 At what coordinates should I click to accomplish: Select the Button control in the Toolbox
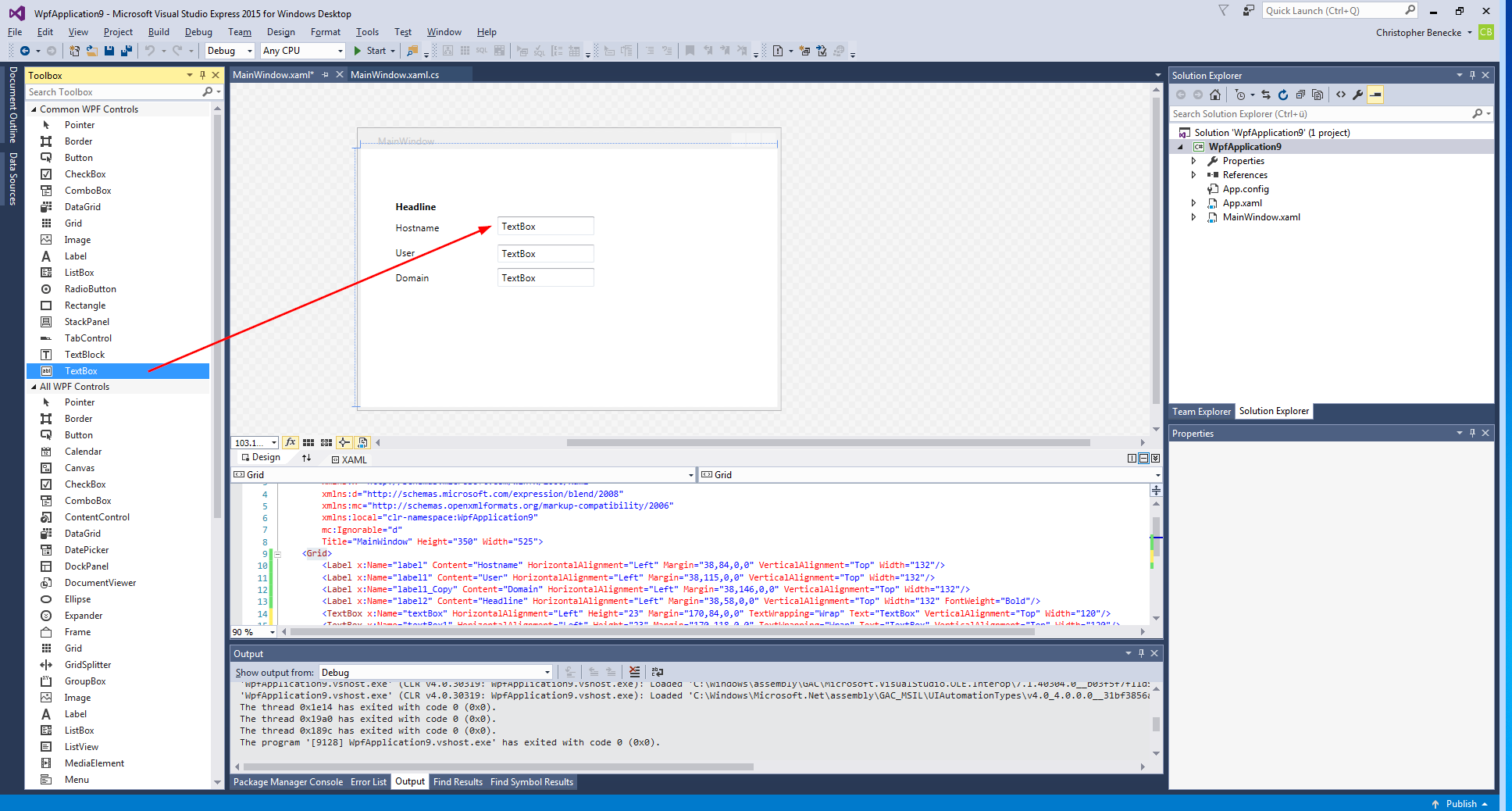click(78, 157)
